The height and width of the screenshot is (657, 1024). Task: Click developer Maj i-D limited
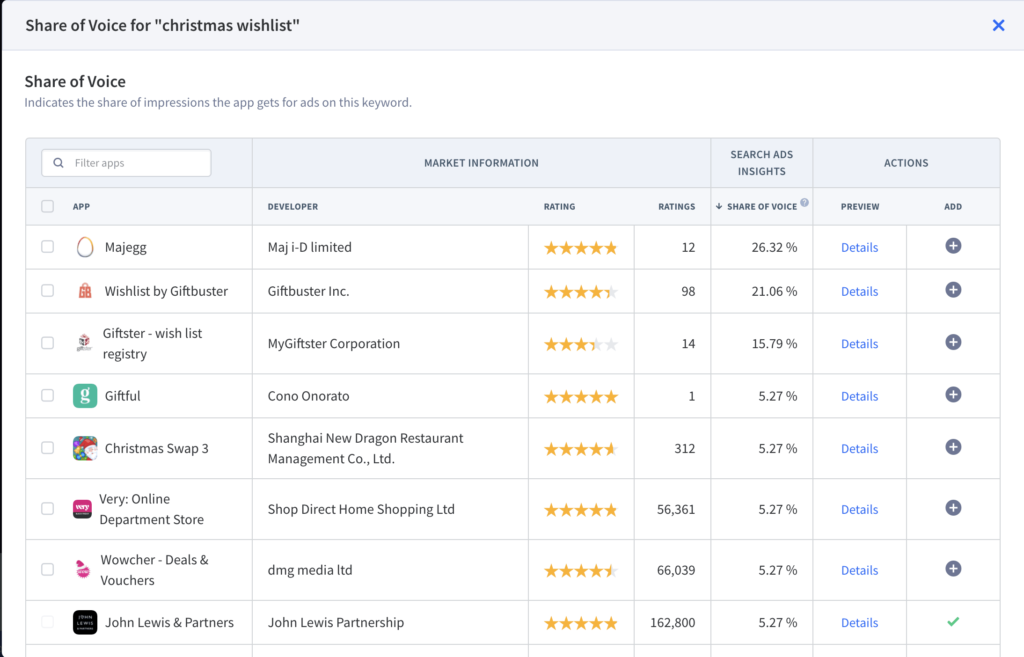(x=310, y=248)
